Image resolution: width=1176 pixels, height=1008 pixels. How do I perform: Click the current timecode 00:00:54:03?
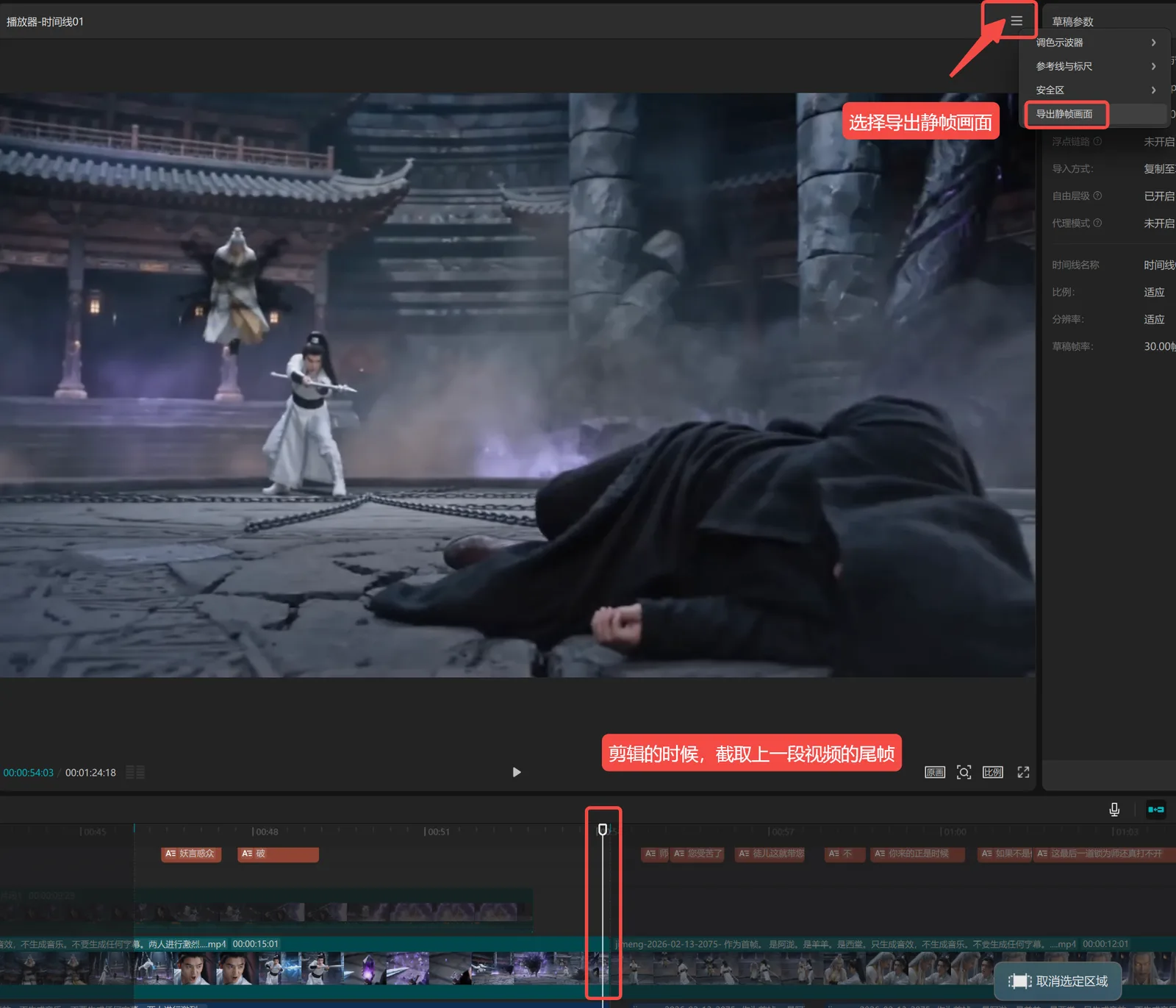click(29, 773)
